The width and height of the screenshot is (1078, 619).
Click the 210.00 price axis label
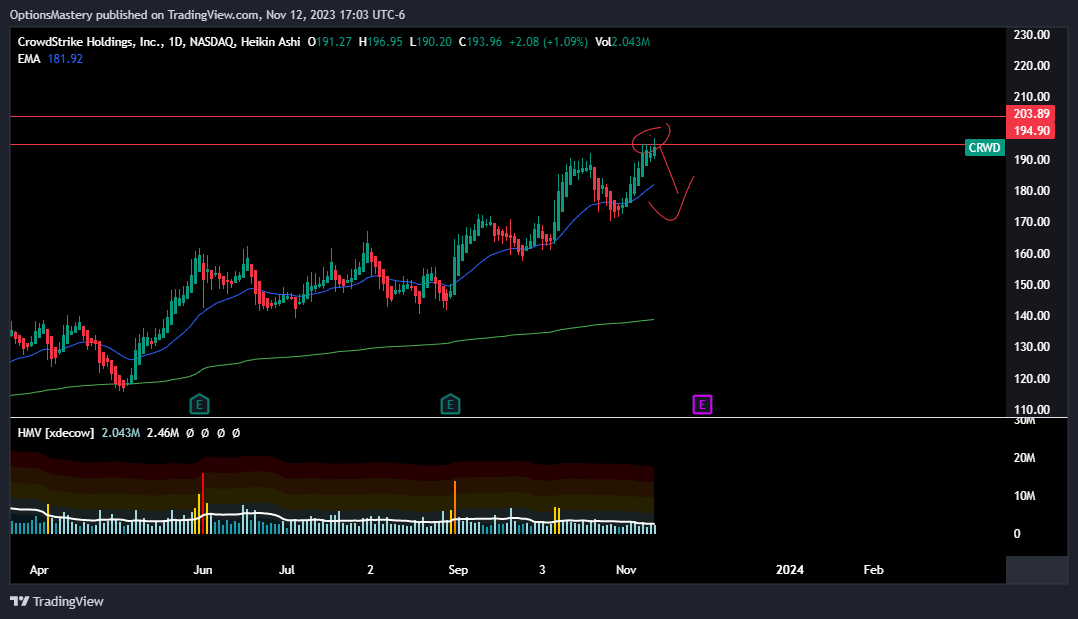tap(1031, 96)
